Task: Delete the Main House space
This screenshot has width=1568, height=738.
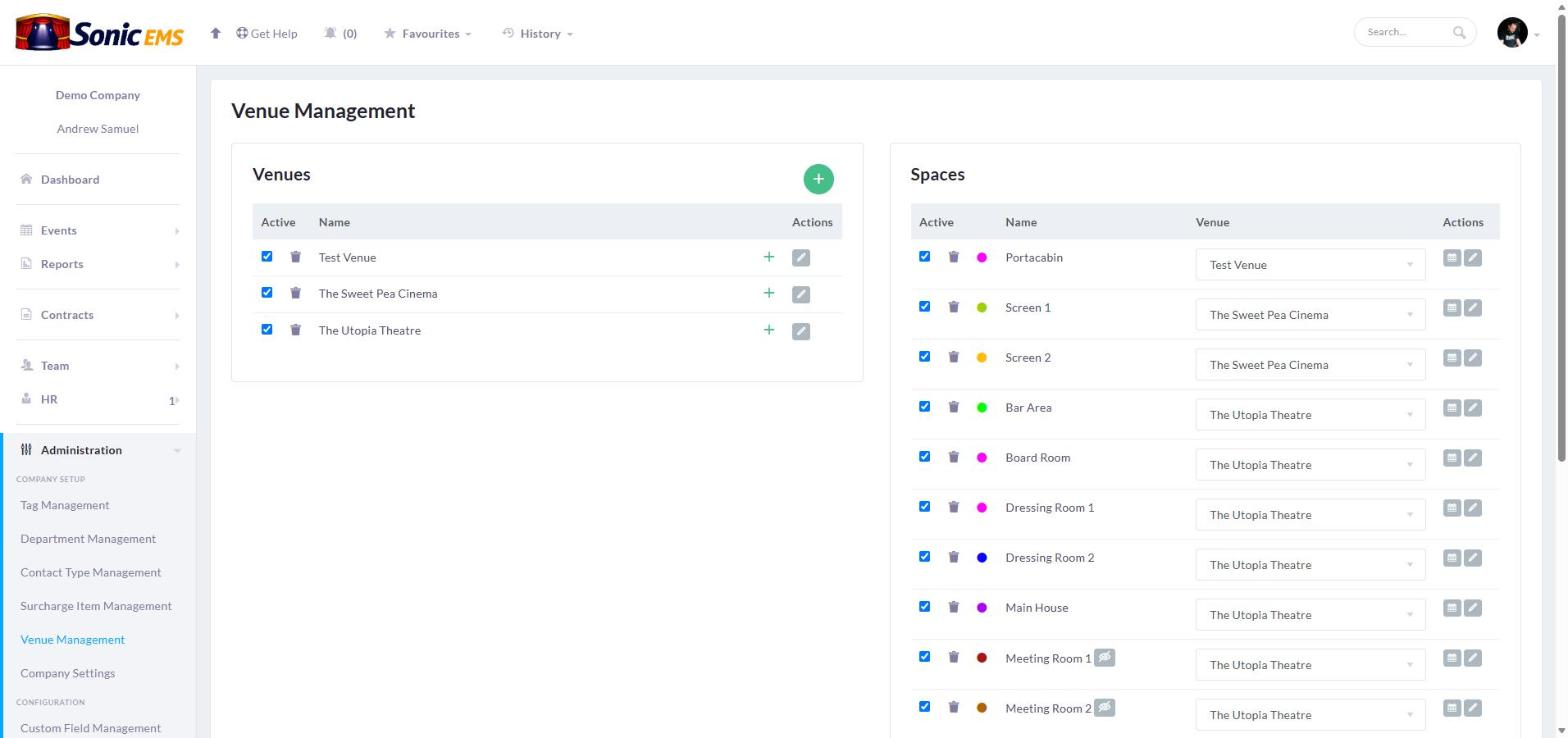Action: [x=953, y=607]
